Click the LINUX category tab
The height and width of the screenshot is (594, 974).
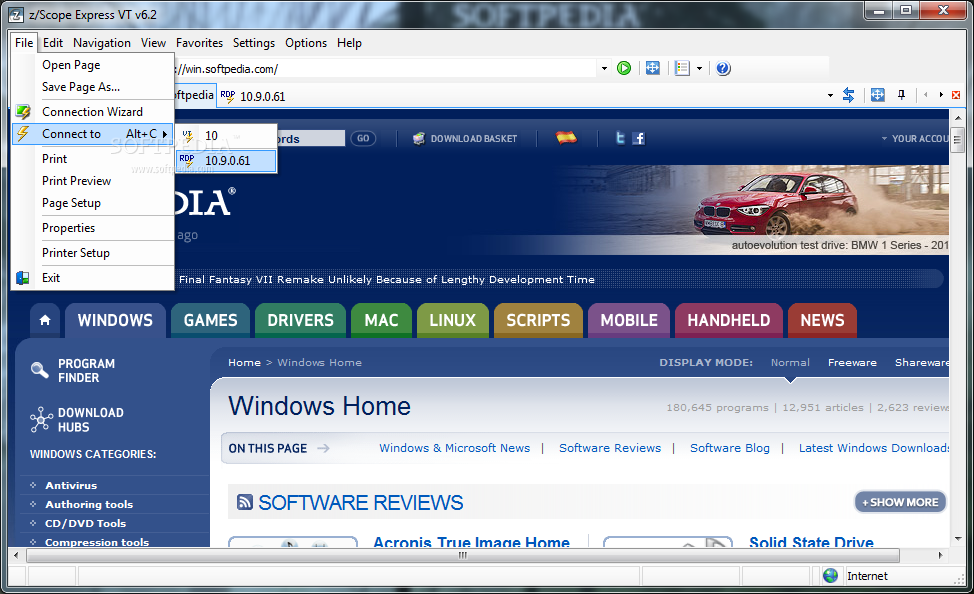pyautogui.click(x=453, y=320)
